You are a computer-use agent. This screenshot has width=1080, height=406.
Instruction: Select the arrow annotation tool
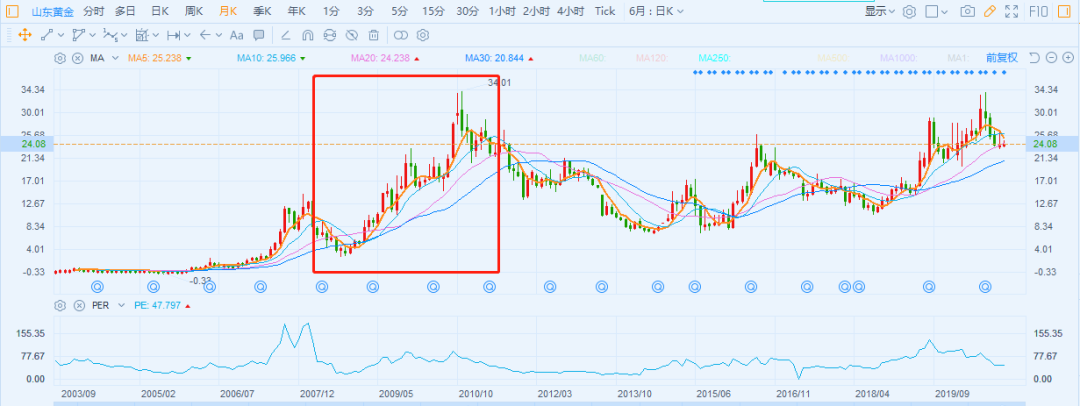[205, 34]
